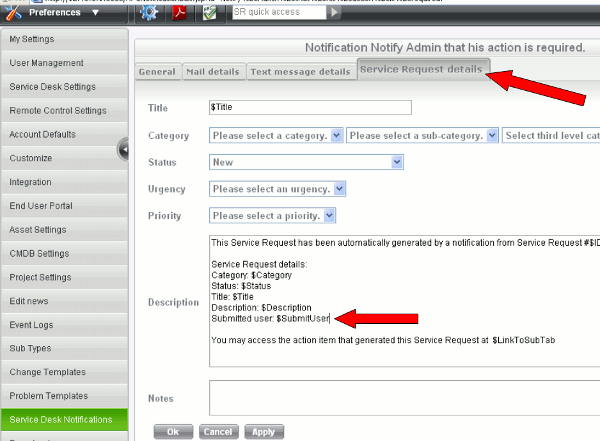Screen dimensions: 600x441
Task: Click the gear settings icon in toolbar
Action: click(x=149, y=13)
